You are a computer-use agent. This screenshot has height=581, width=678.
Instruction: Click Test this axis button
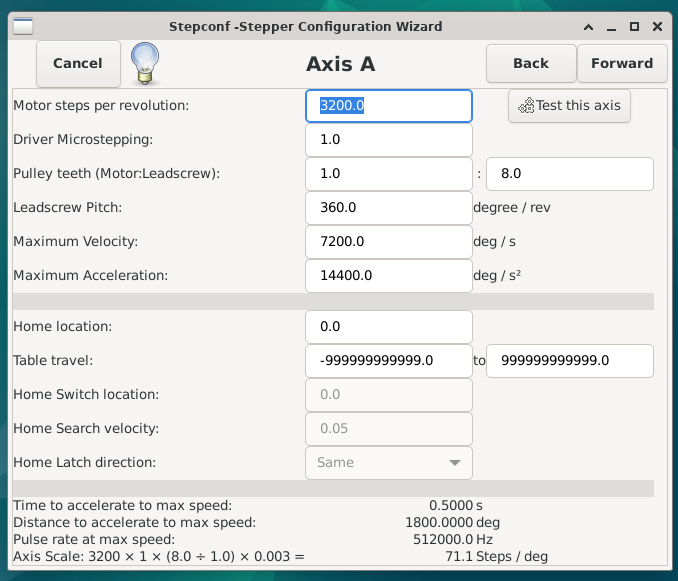click(569, 106)
